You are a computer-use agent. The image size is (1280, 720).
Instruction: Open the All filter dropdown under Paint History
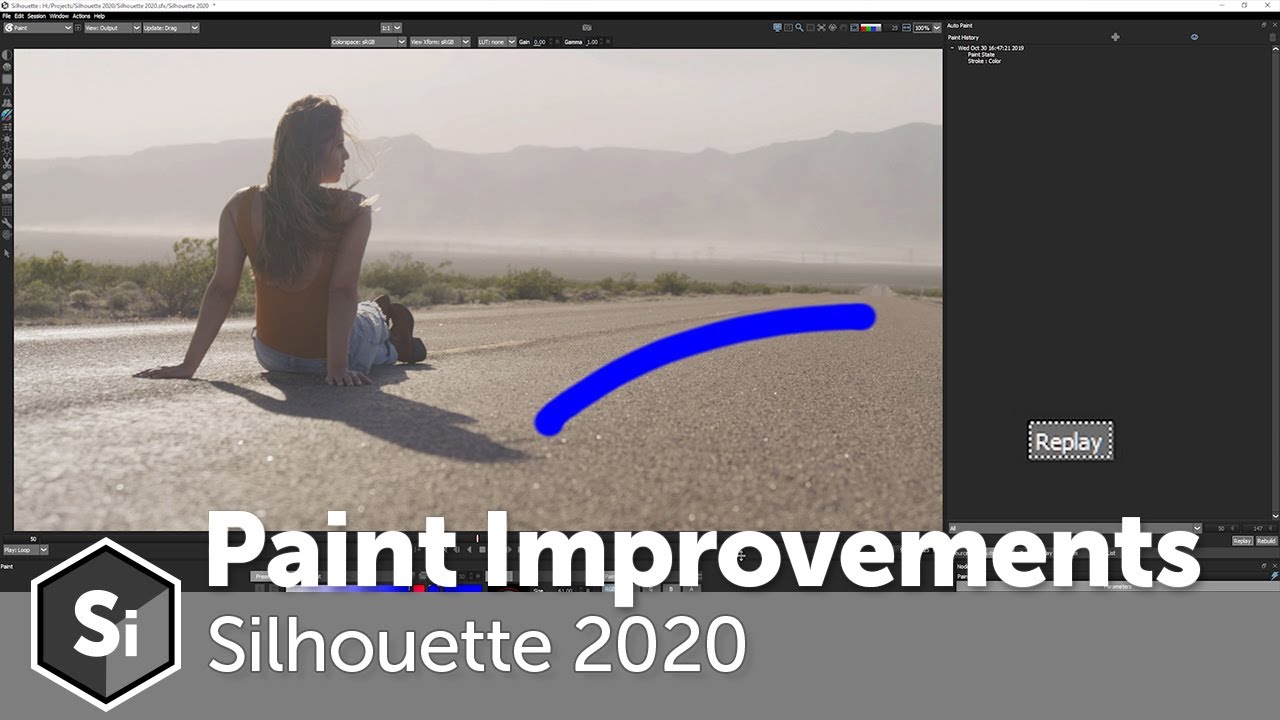point(1074,528)
